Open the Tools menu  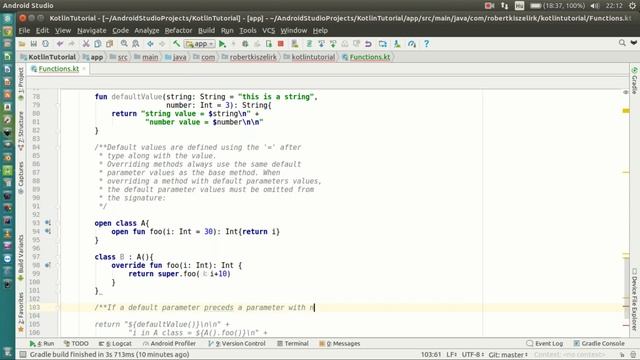[x=248, y=31]
